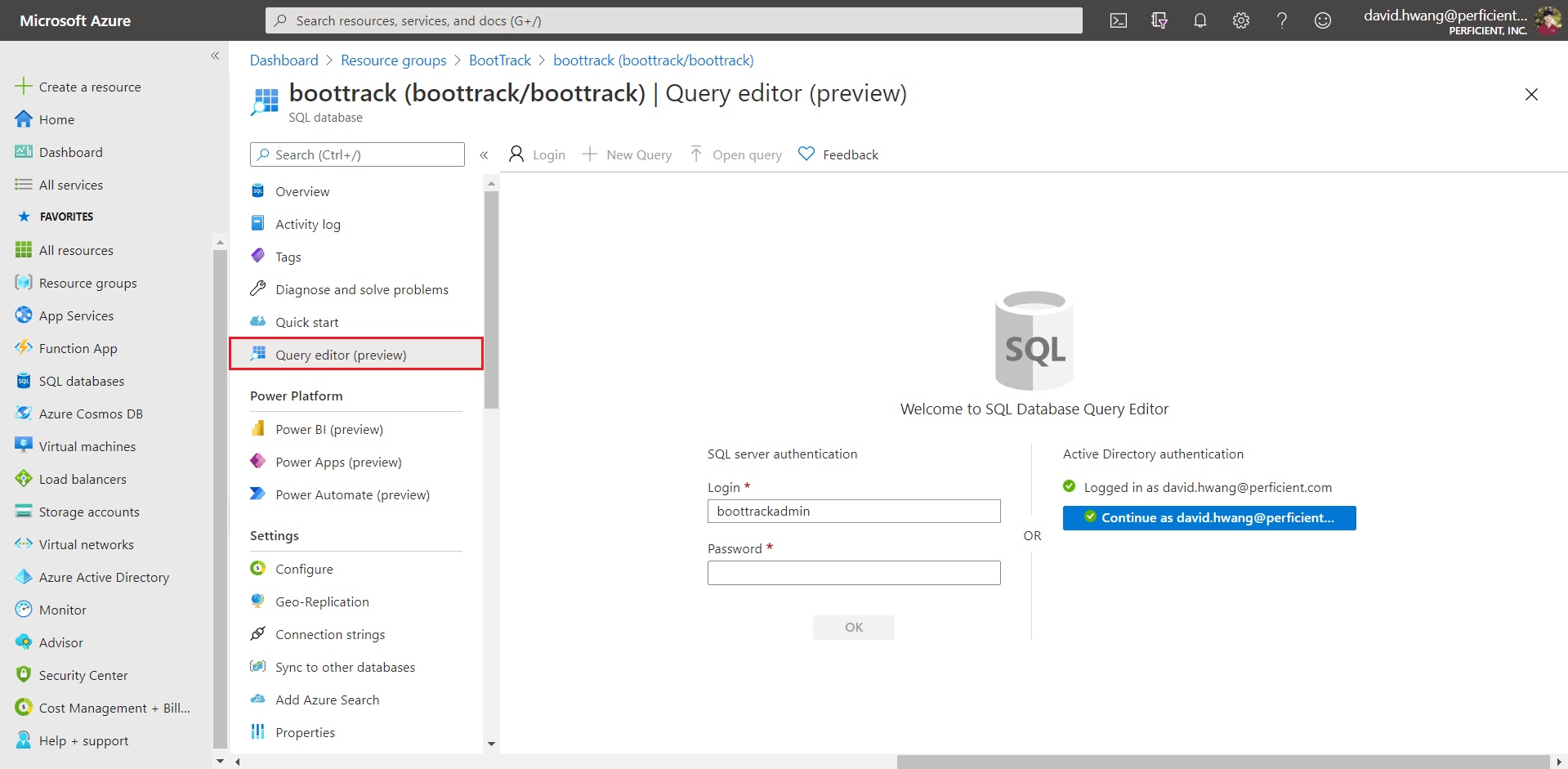
Task: Click Resource groups breadcrumb link
Action: (x=393, y=60)
